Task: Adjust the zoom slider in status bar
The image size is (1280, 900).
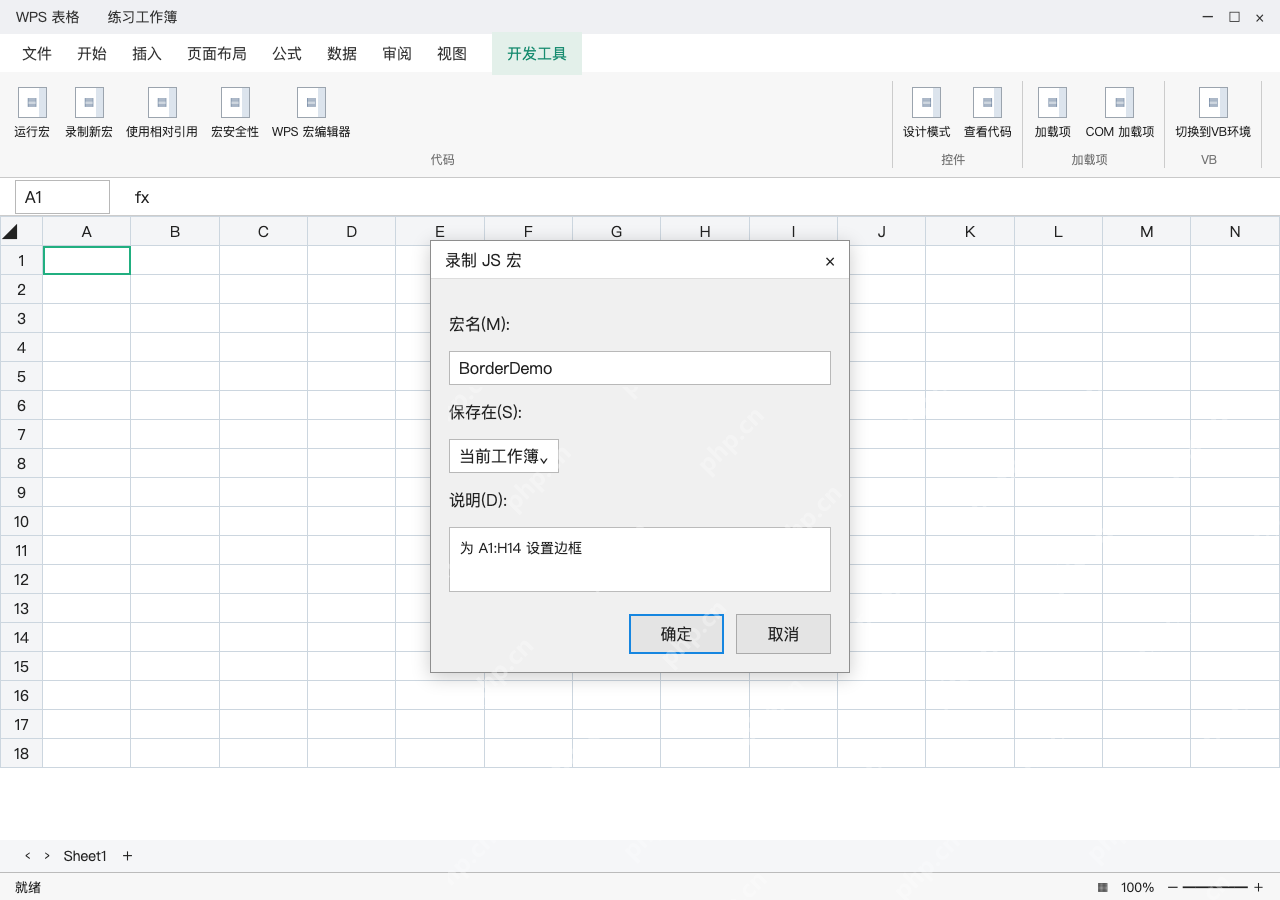Action: 1215,887
